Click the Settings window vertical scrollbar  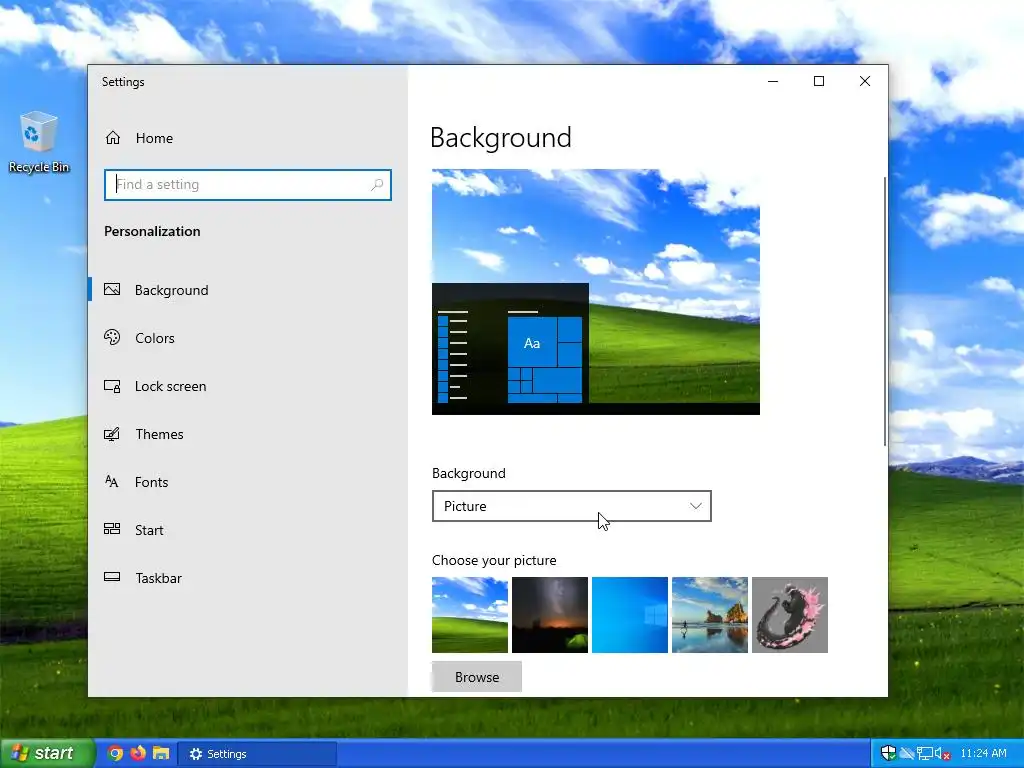coord(885,312)
